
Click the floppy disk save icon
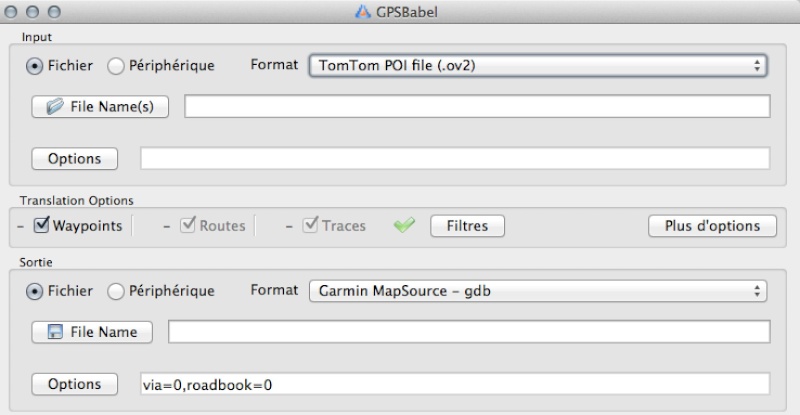click(x=55, y=332)
